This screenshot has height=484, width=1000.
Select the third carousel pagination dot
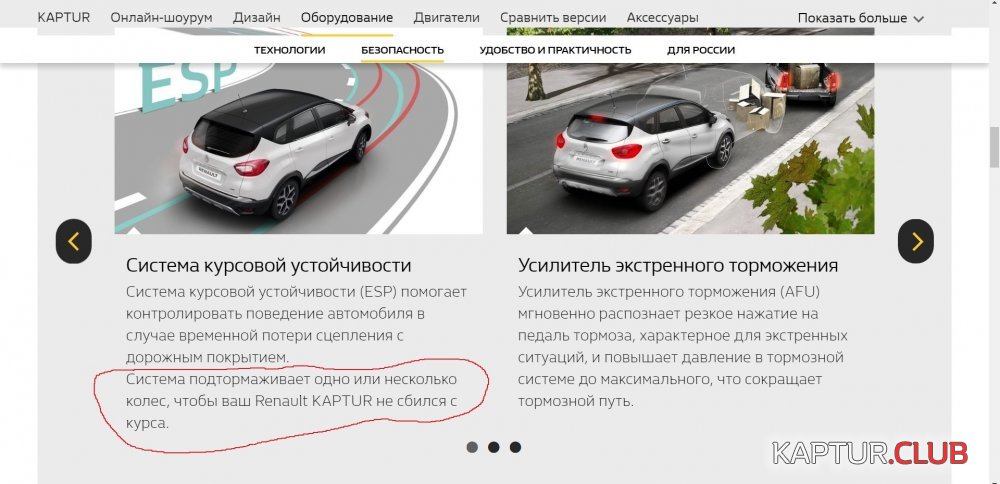515,447
